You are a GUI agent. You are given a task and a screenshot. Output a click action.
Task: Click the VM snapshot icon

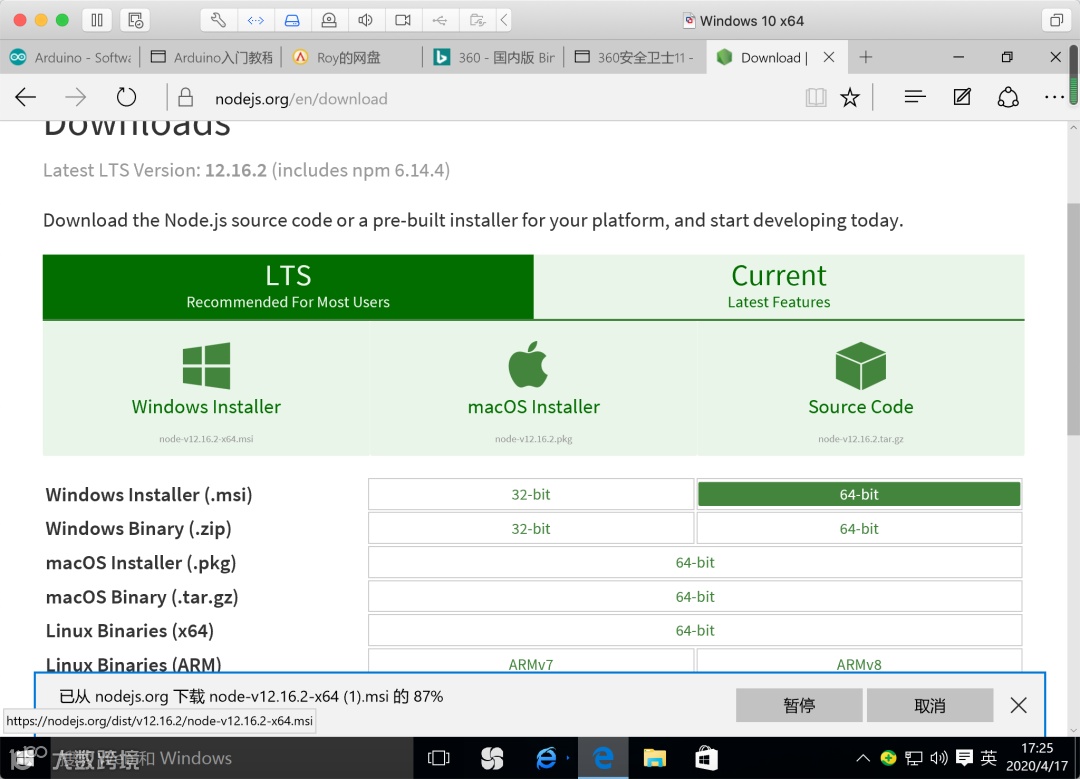click(x=135, y=20)
